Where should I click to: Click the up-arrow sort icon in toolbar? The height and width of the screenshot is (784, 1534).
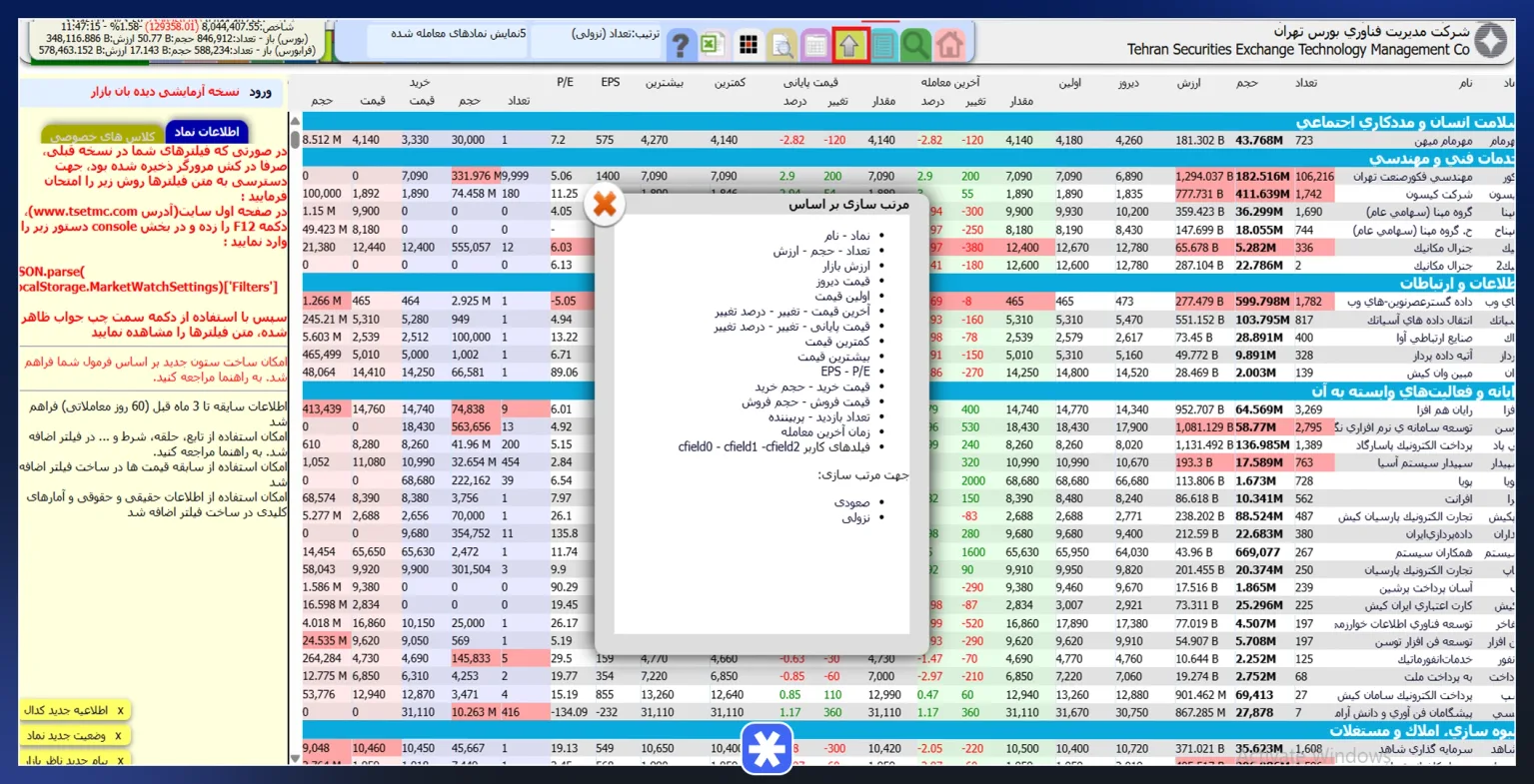[849, 45]
